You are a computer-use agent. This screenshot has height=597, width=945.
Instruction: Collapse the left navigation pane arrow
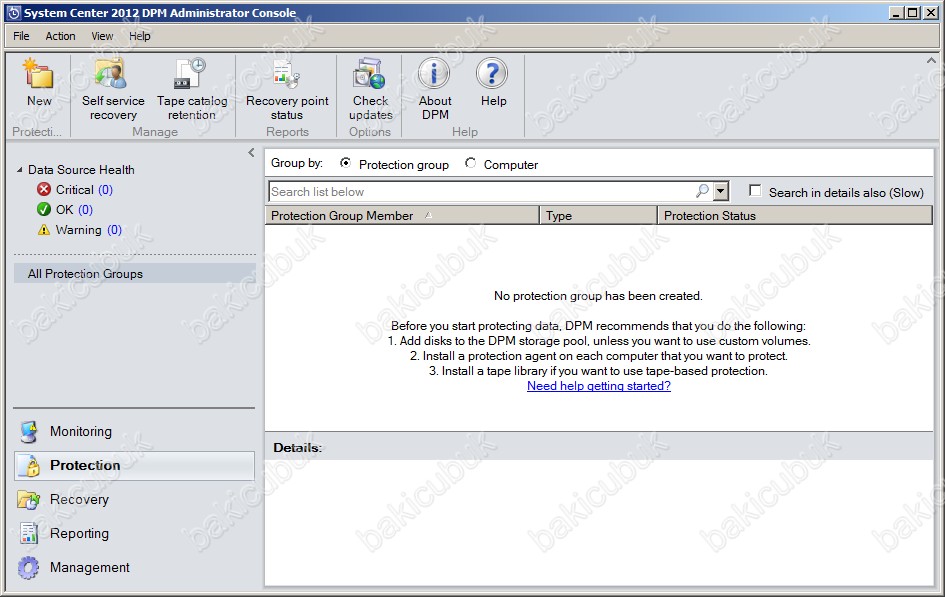point(251,152)
